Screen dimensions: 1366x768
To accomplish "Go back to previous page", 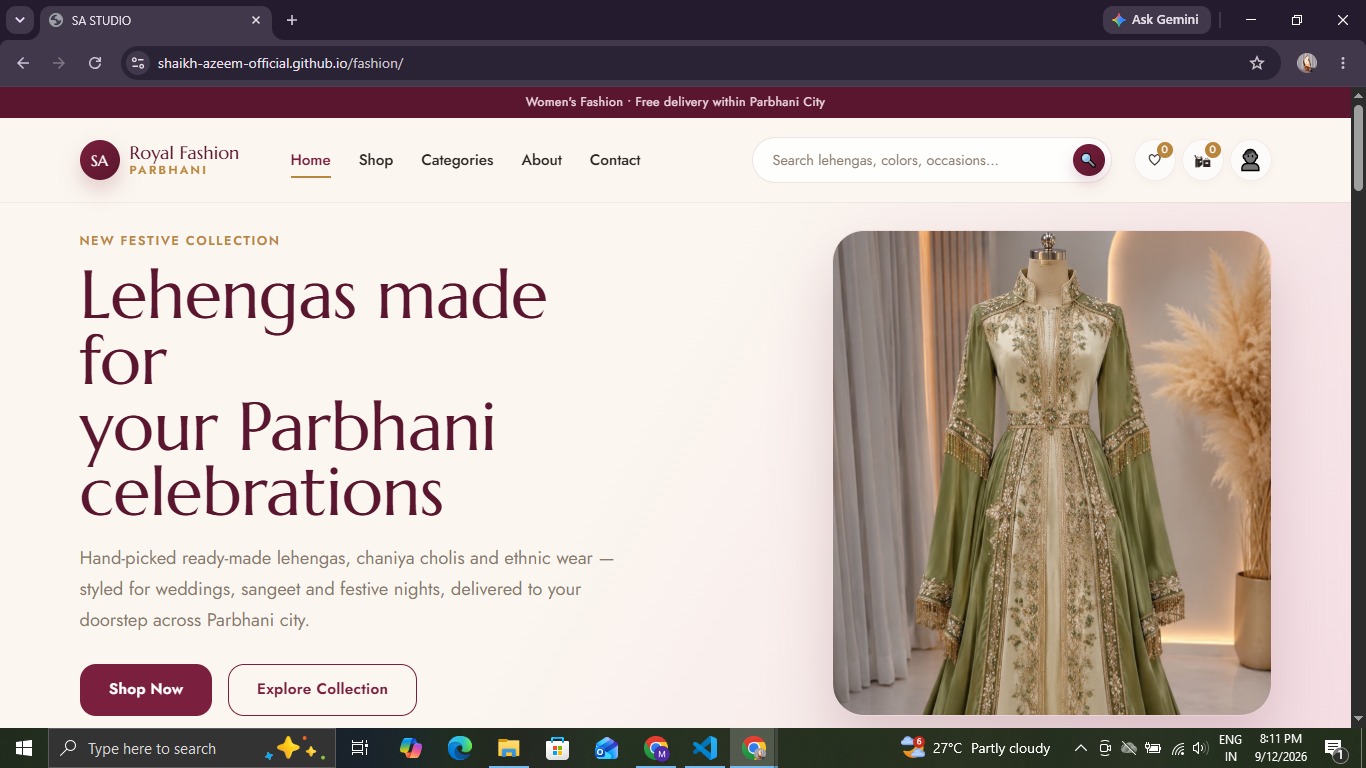I will click(23, 63).
